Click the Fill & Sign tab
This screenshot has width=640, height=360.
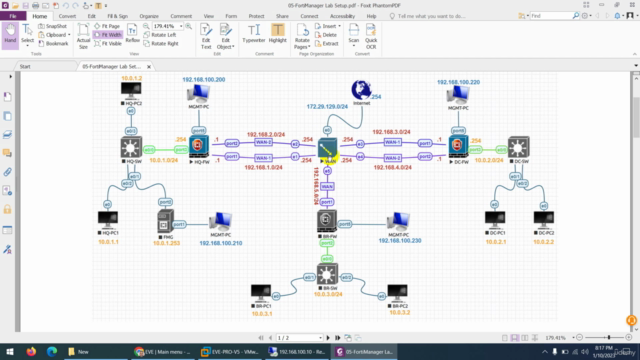118,16
